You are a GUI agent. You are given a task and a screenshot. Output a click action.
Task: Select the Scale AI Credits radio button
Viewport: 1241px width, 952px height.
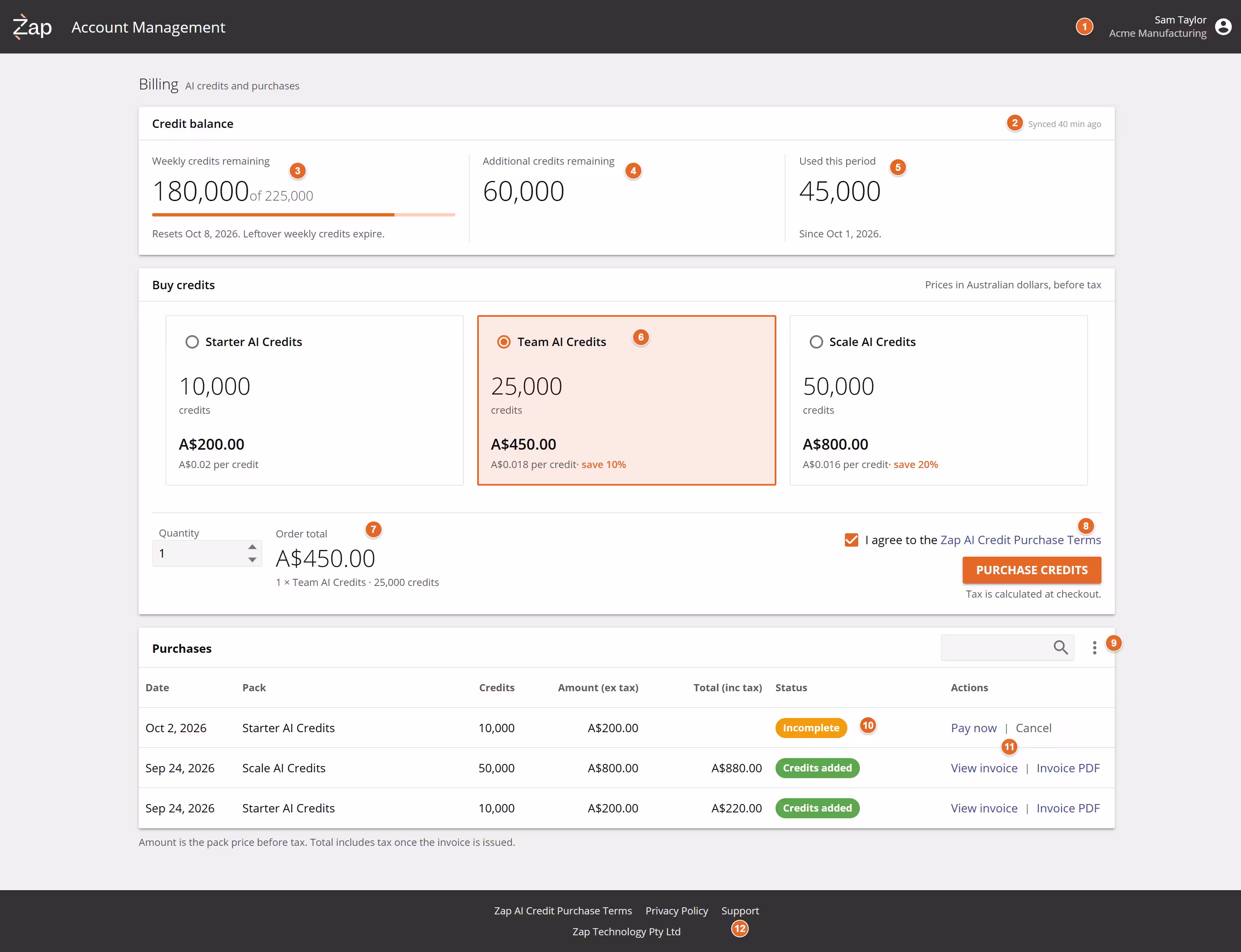(x=816, y=342)
